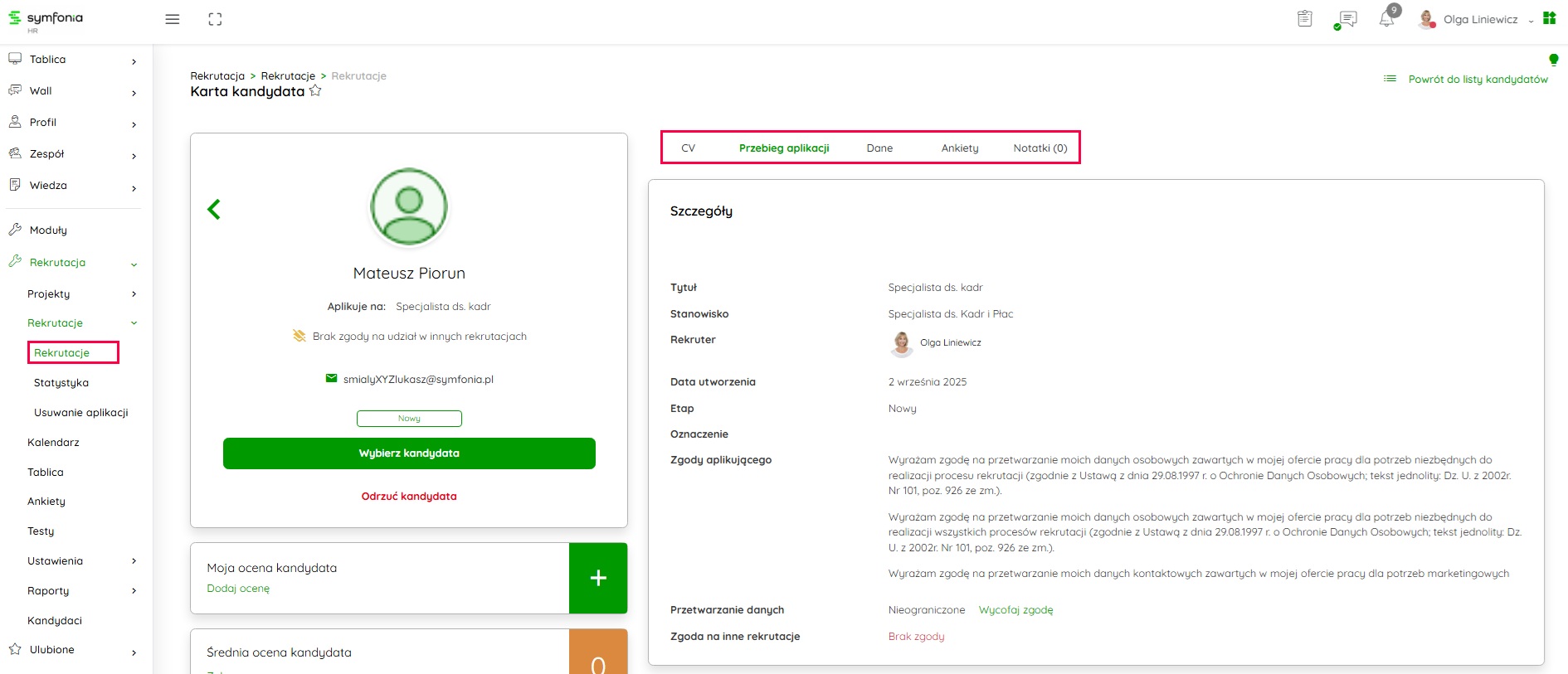The image size is (1568, 674).
Task: Mark Karta kandydata as favorite star
Action: pyautogui.click(x=315, y=91)
